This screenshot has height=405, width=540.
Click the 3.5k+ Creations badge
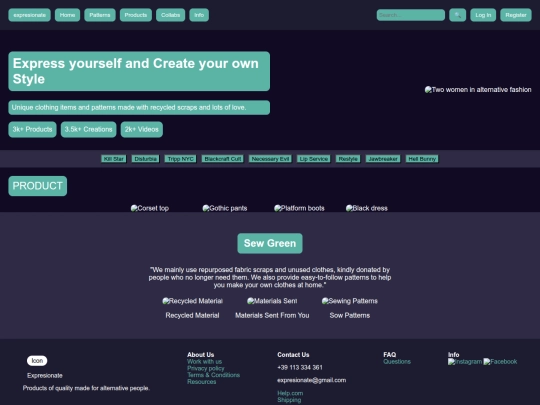click(89, 129)
